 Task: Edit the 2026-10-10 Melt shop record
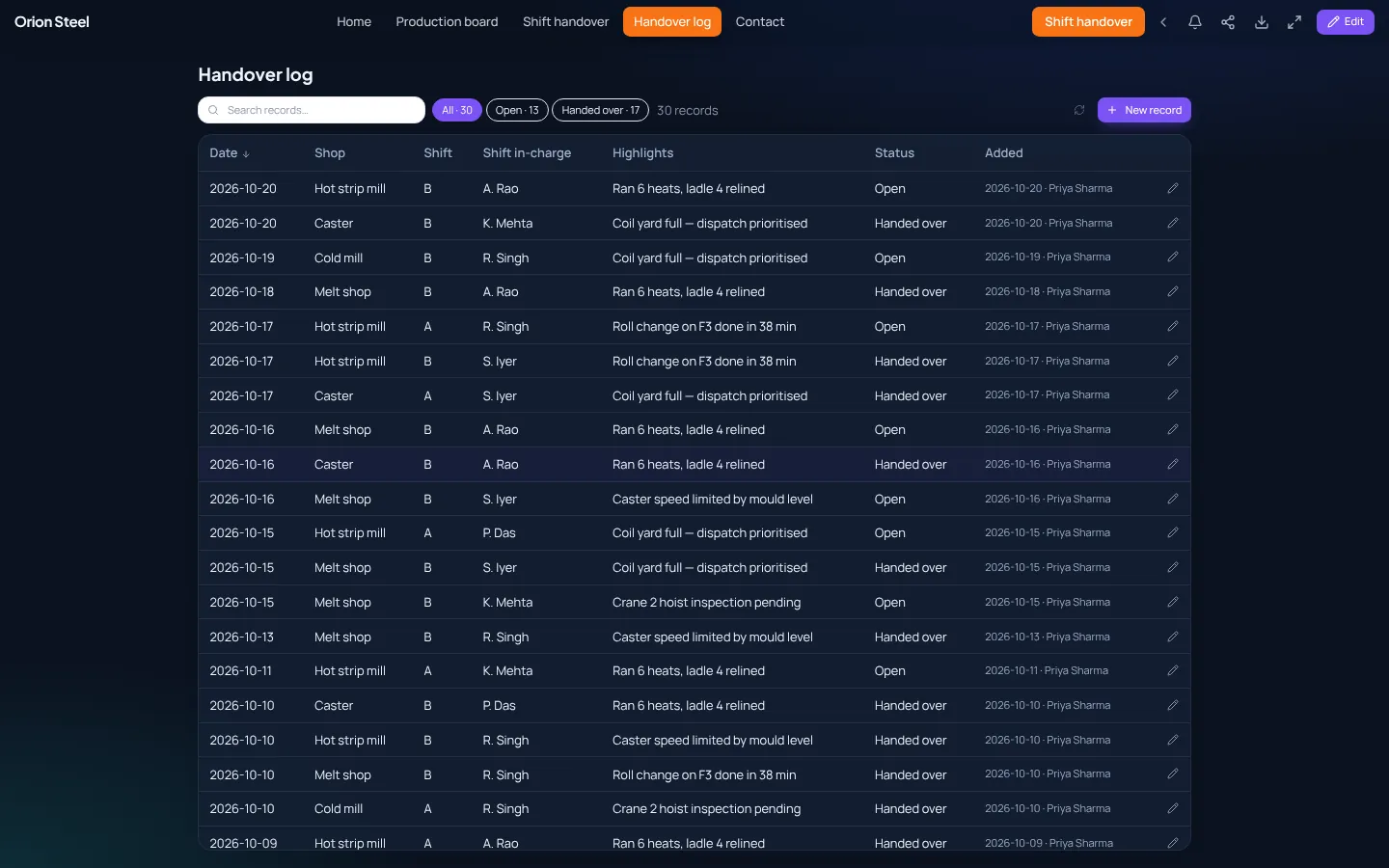pyautogui.click(x=1173, y=774)
